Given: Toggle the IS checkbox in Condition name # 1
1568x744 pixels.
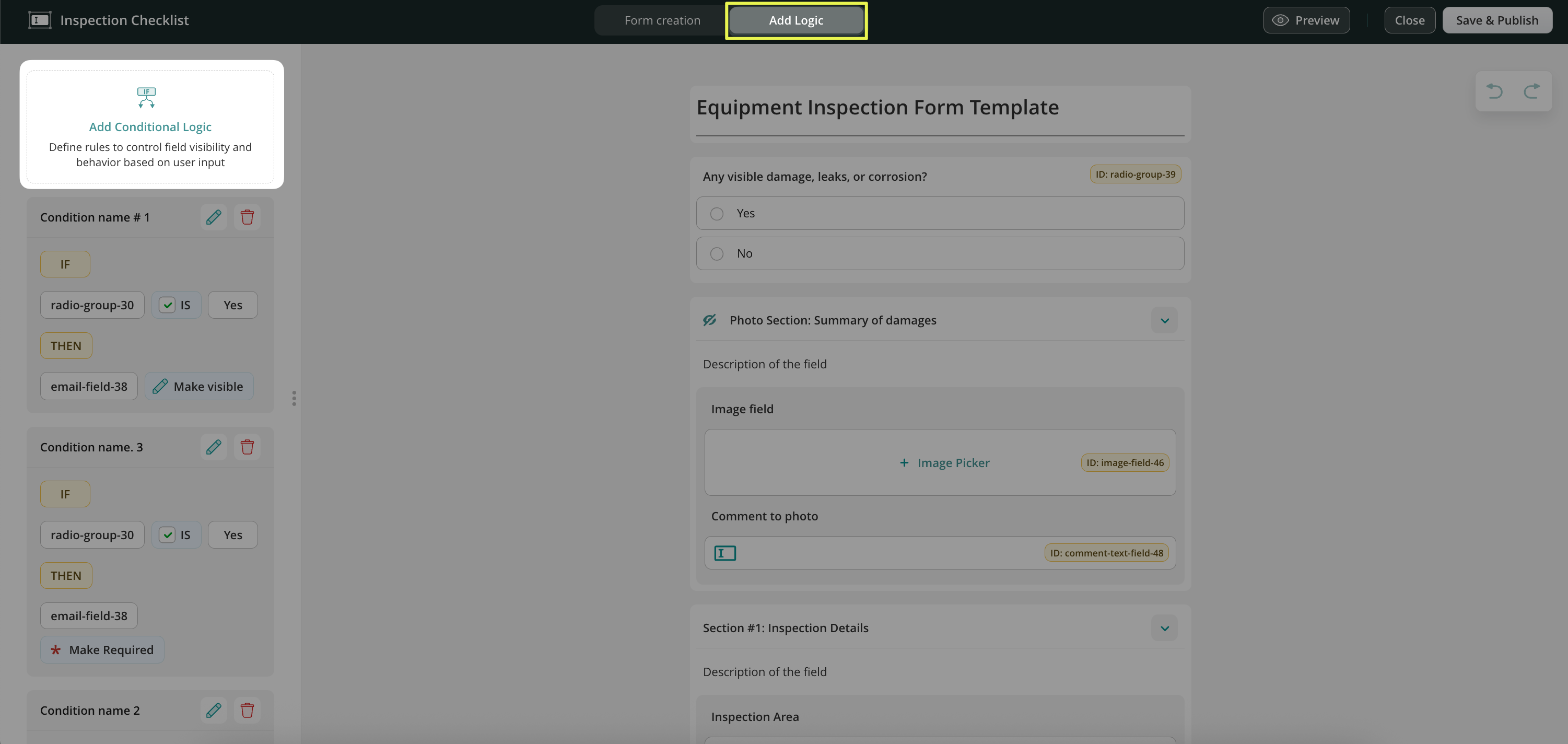Looking at the screenshot, I should coord(167,305).
